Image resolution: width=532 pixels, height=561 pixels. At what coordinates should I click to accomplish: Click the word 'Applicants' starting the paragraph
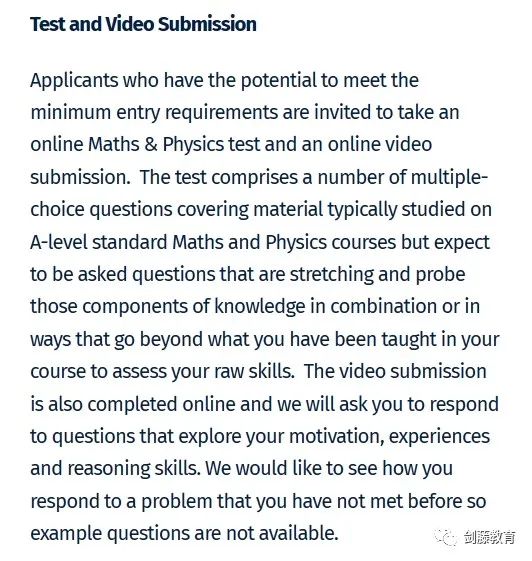(x=74, y=81)
